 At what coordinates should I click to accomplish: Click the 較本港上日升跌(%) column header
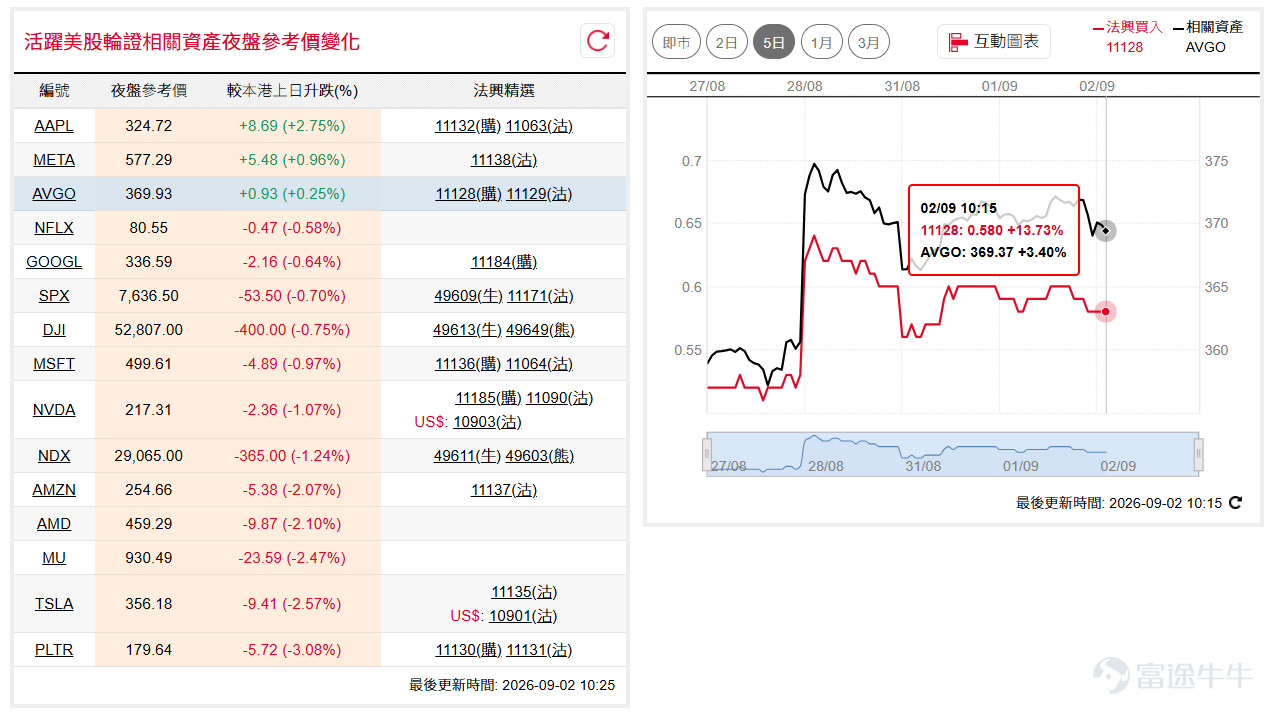(292, 91)
